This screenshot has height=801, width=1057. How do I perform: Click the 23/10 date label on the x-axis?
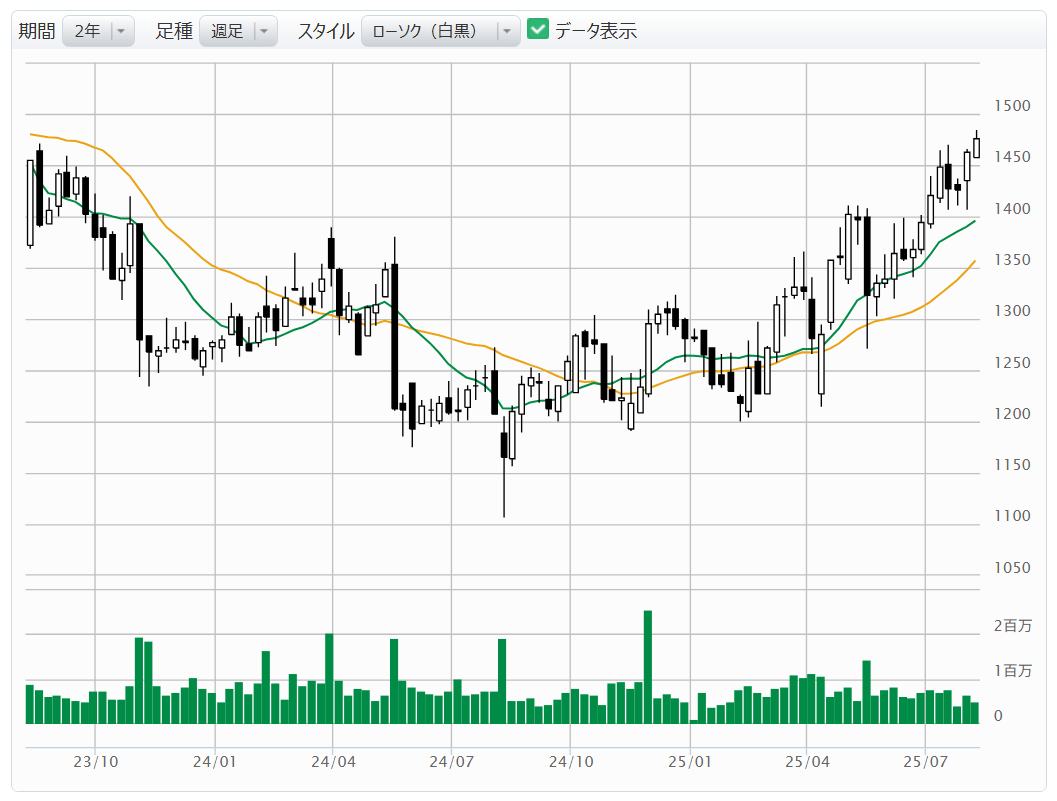pyautogui.click(x=96, y=761)
